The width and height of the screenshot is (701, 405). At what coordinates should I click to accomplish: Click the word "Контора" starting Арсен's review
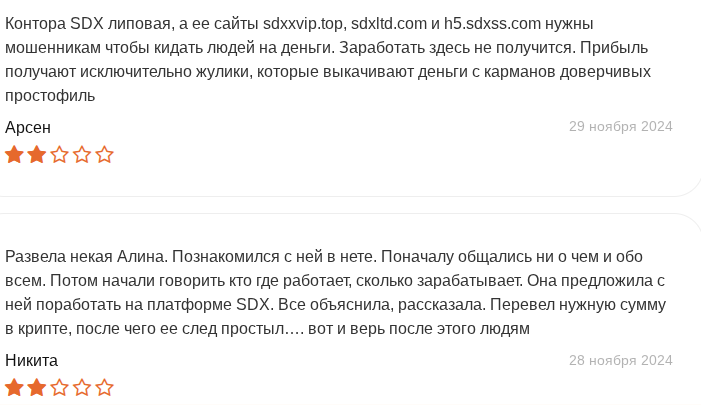point(35,24)
